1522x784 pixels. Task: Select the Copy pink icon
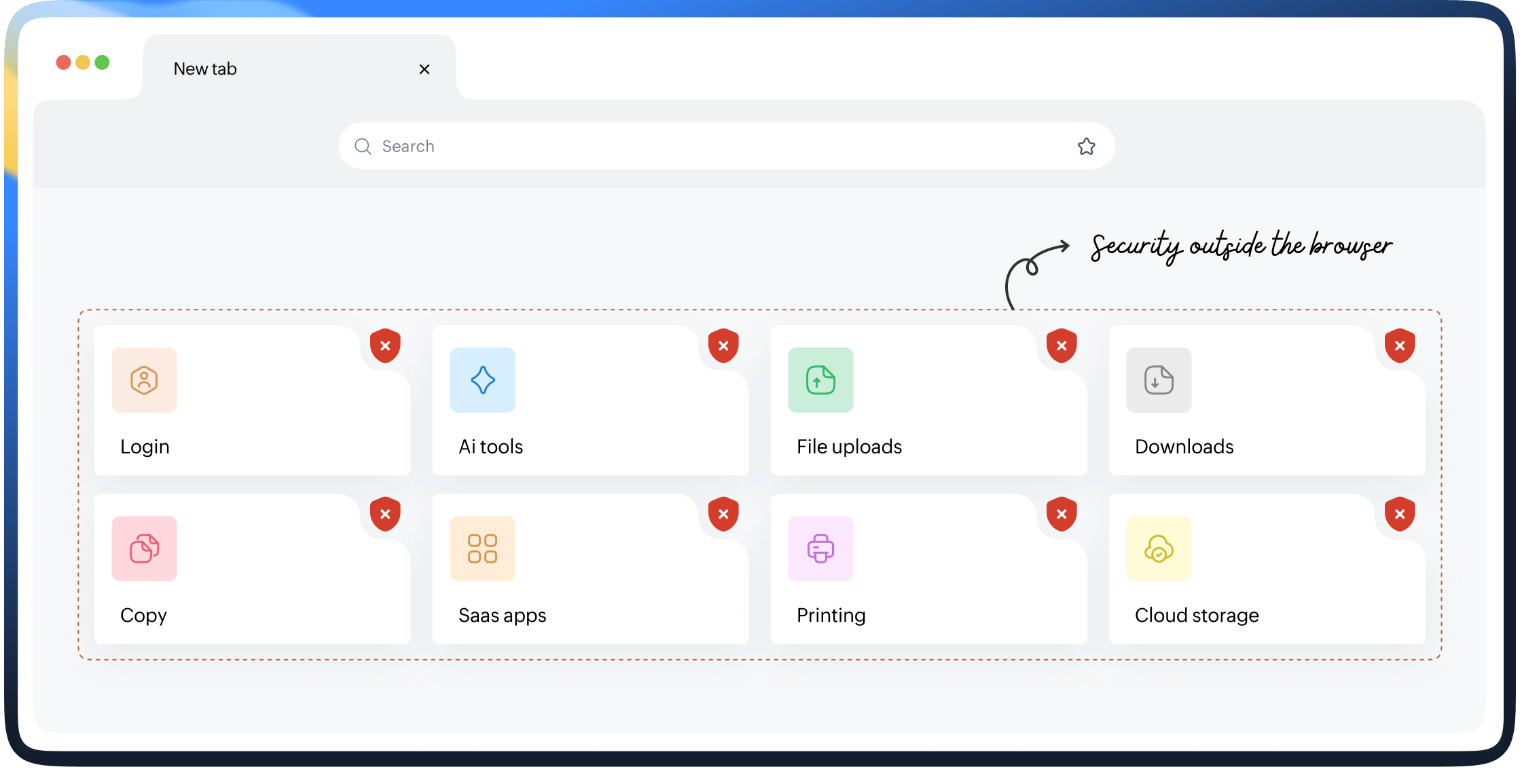click(x=144, y=548)
